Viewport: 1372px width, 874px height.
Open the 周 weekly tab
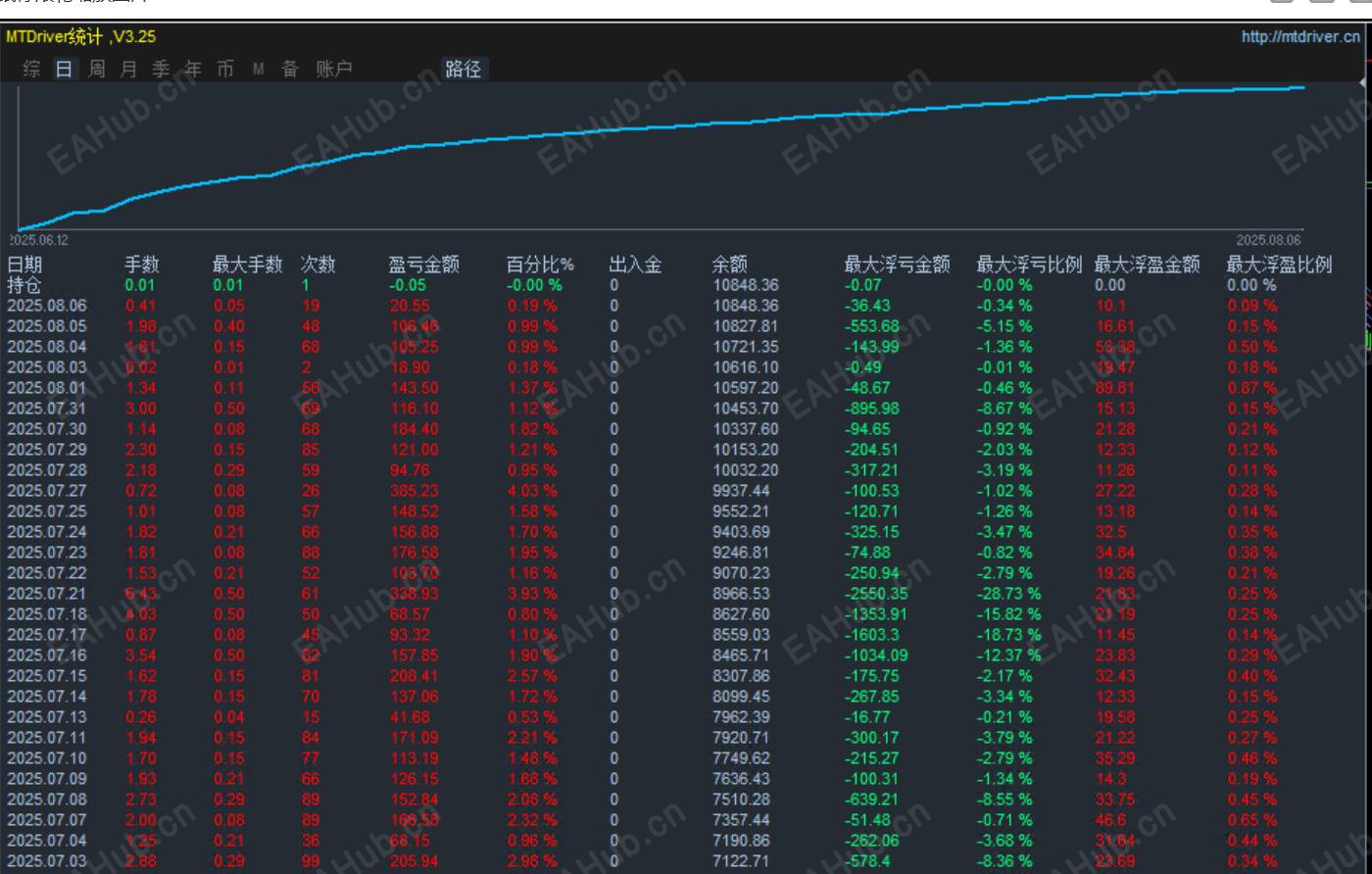pos(96,69)
